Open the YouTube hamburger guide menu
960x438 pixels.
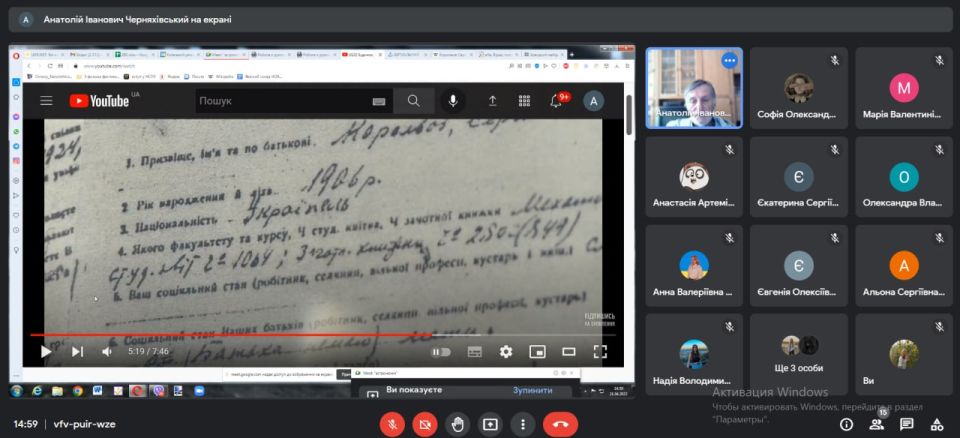click(x=47, y=100)
